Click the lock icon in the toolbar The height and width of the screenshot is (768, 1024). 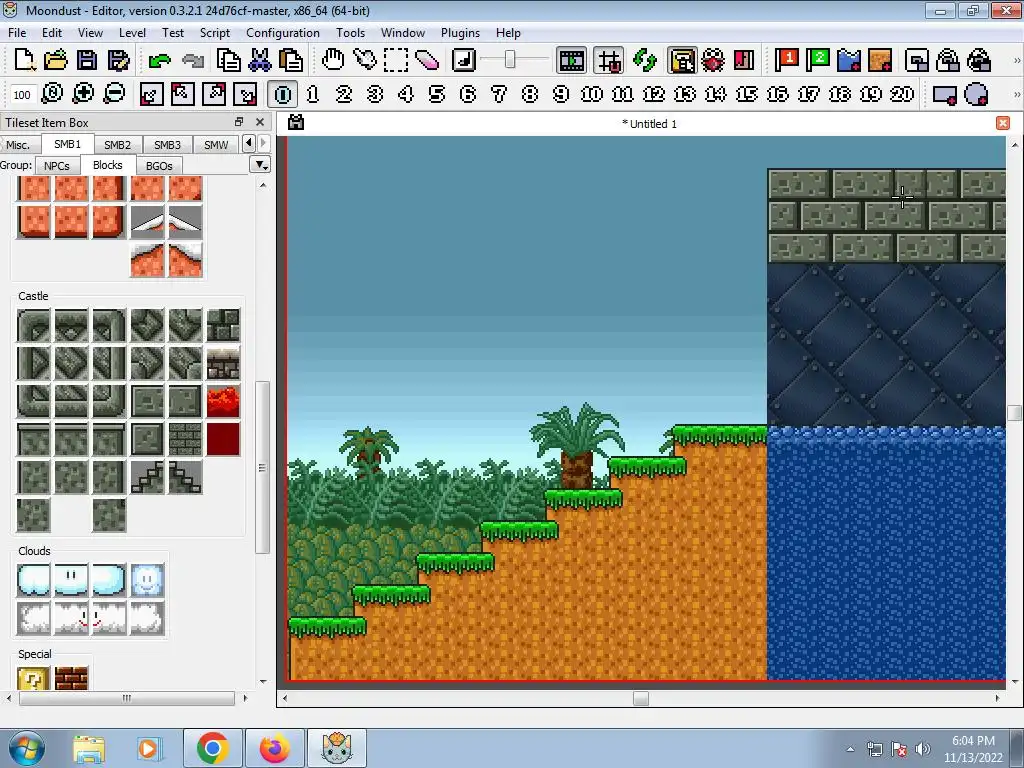click(948, 60)
